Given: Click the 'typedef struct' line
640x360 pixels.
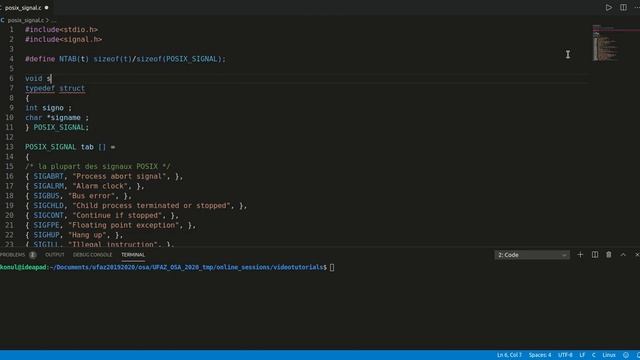Looking at the screenshot, I should [55, 88].
